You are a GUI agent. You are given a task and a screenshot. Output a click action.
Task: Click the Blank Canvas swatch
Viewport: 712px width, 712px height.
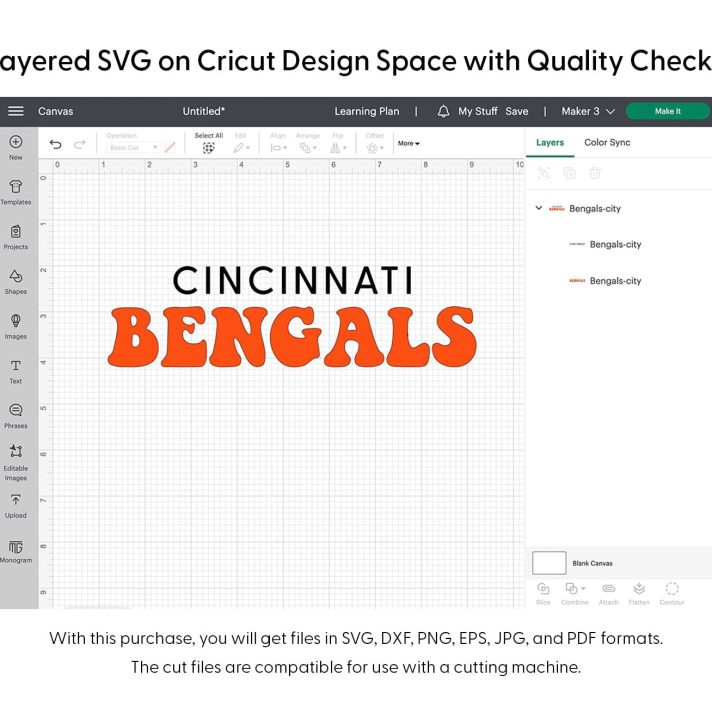click(549, 563)
